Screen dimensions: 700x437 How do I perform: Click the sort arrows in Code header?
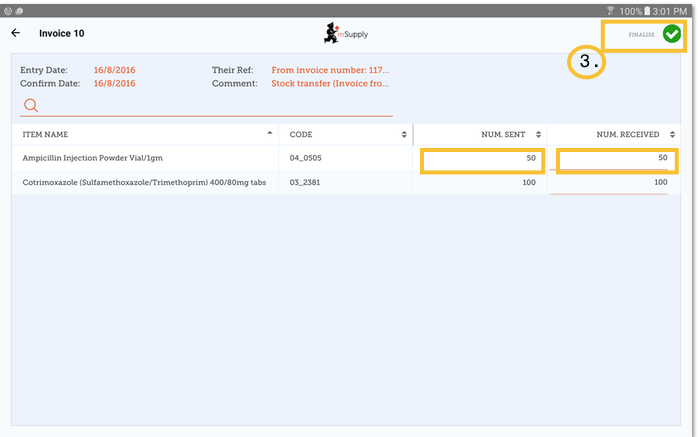click(x=404, y=134)
